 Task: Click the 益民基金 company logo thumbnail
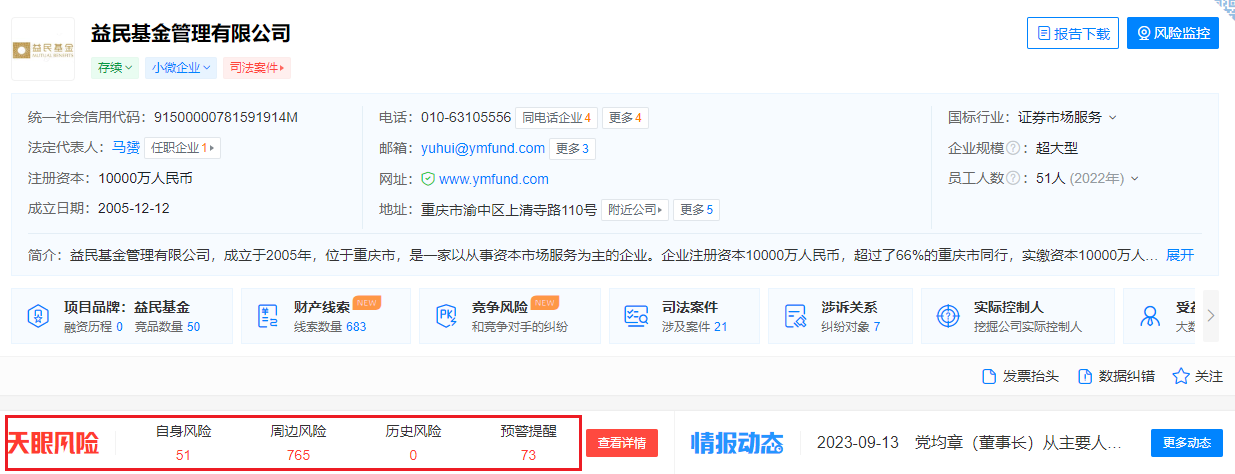pyautogui.click(x=43, y=48)
